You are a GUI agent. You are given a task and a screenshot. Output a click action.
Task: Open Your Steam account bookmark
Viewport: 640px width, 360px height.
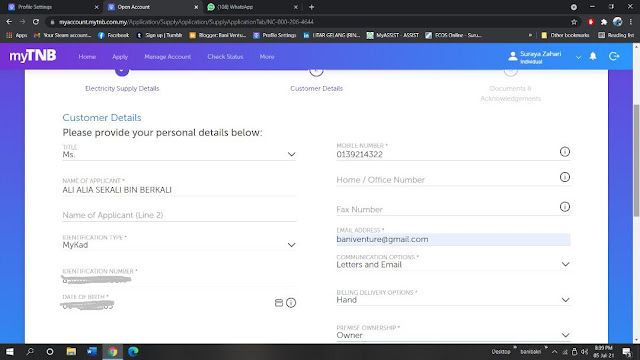tap(62, 36)
